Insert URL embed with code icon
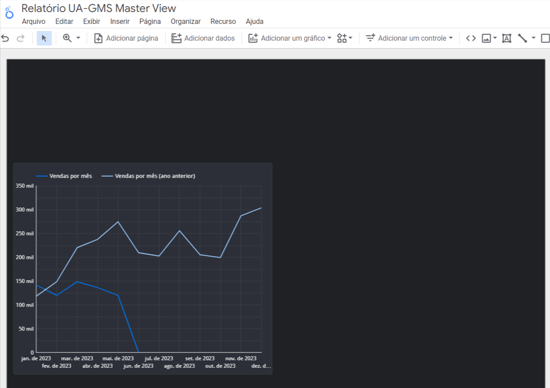Viewport: 550px width, 388px height. pos(471,38)
